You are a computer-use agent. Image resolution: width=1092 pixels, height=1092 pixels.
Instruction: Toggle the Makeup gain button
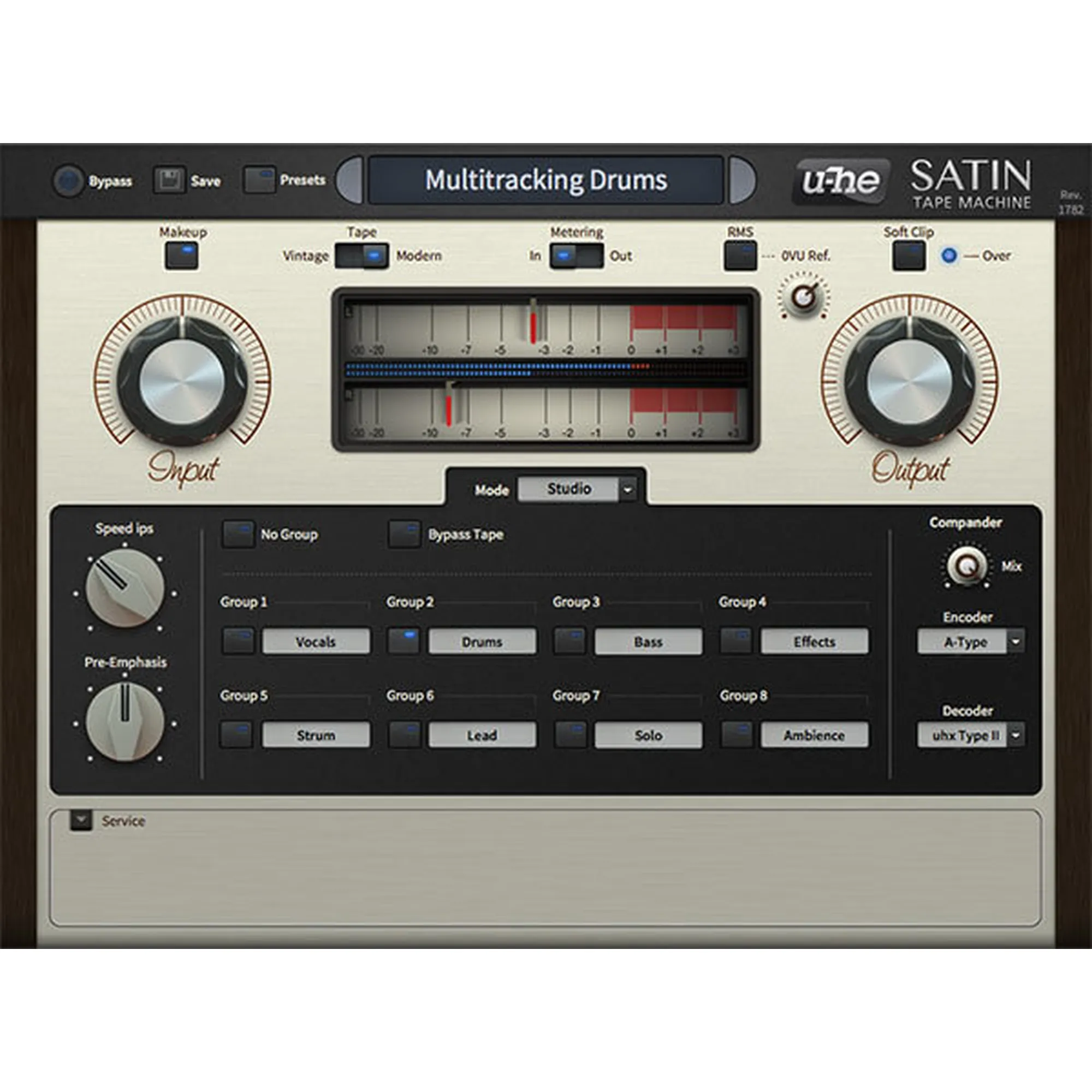pos(181,256)
